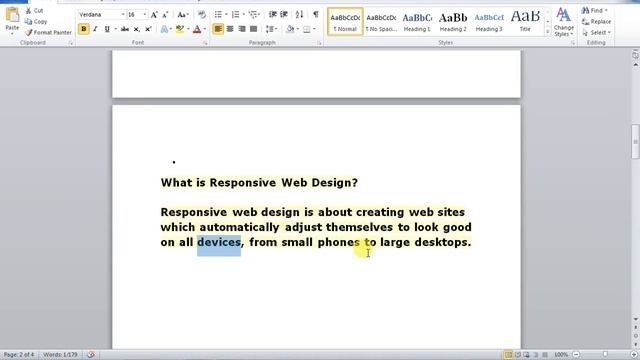Toggle Underline formatting
Image resolution: width=640 pixels, height=360 pixels.
point(107,29)
